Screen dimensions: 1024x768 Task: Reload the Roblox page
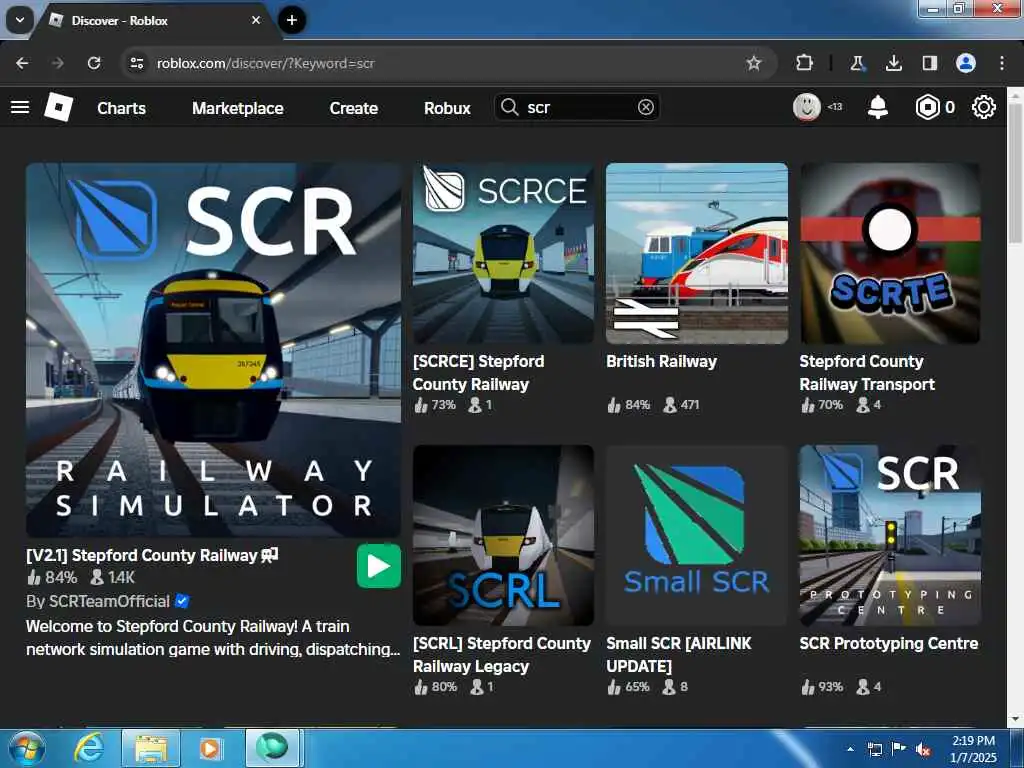click(94, 63)
